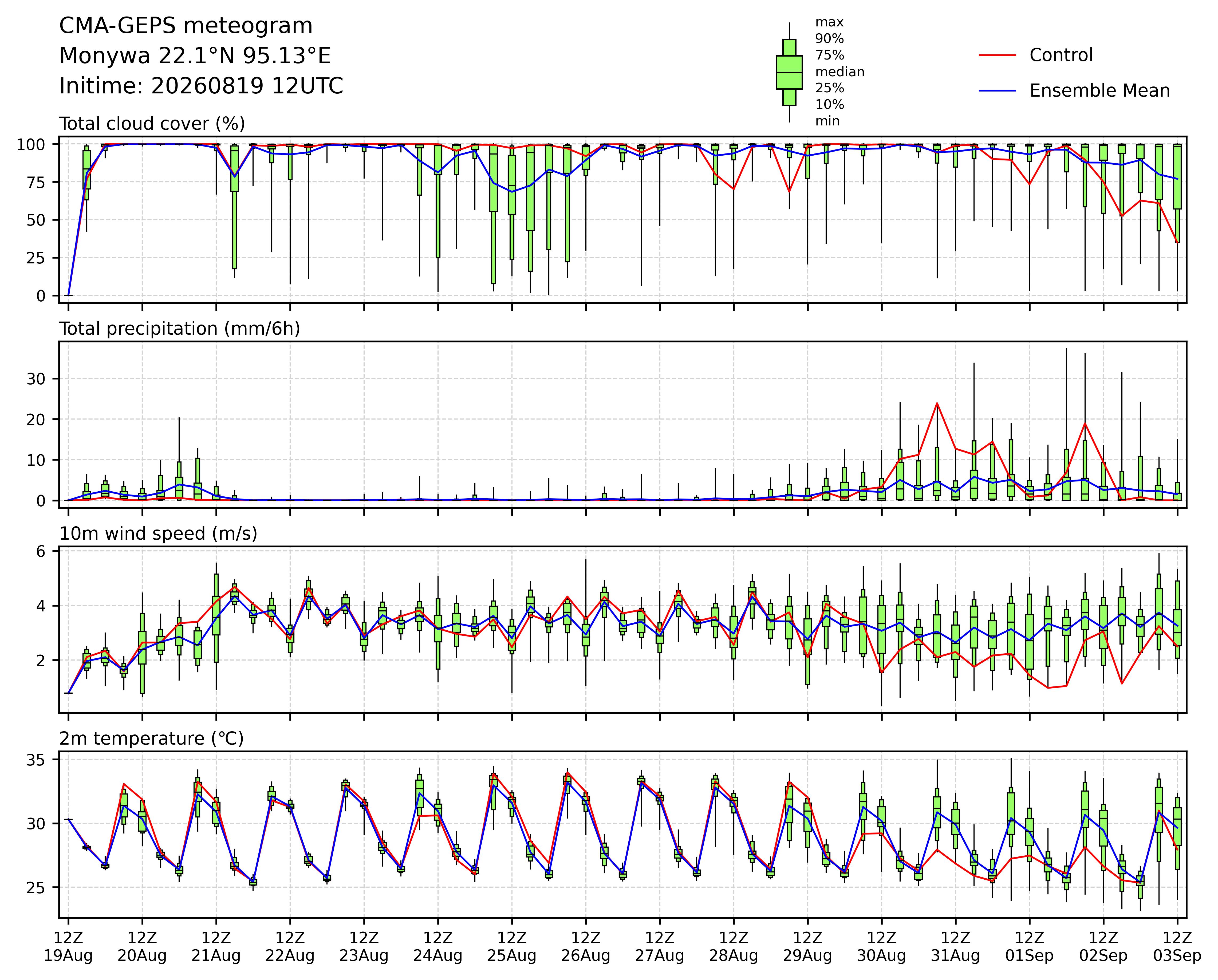1218x980 pixels.
Task: Click the Monywa 22.1°N 95.13°E location text
Action: 195,56
